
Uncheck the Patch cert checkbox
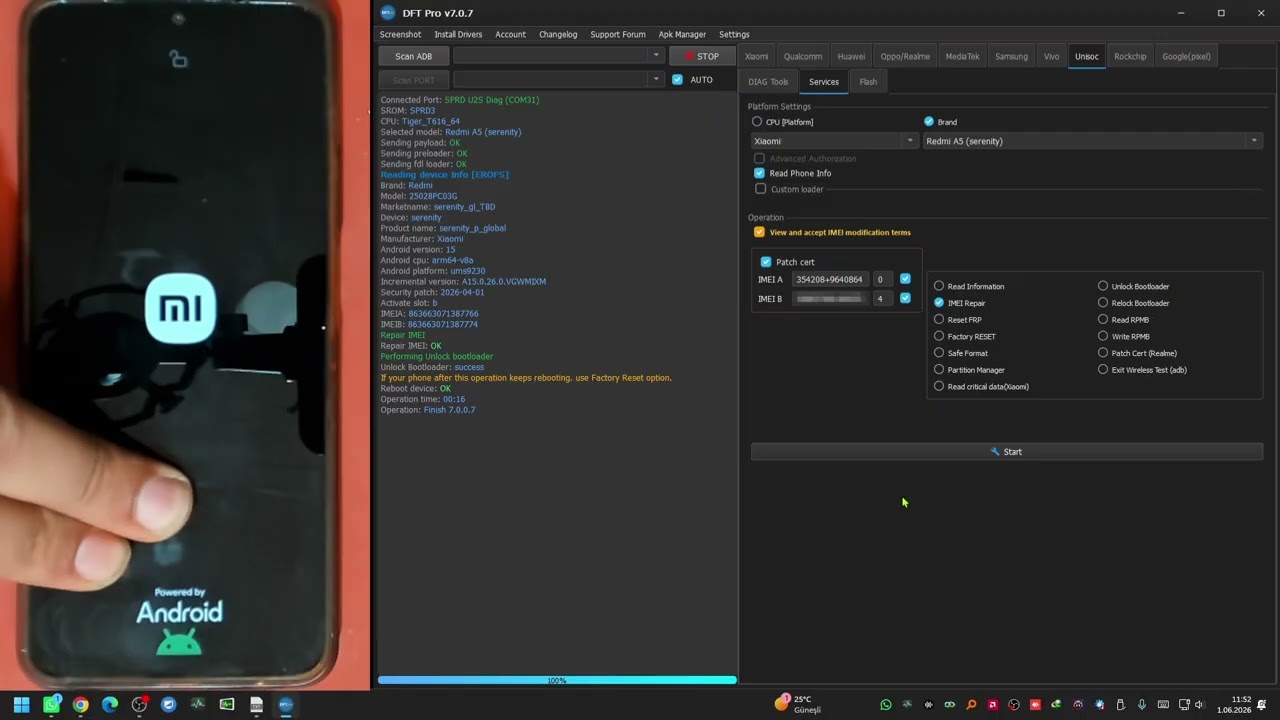click(766, 262)
